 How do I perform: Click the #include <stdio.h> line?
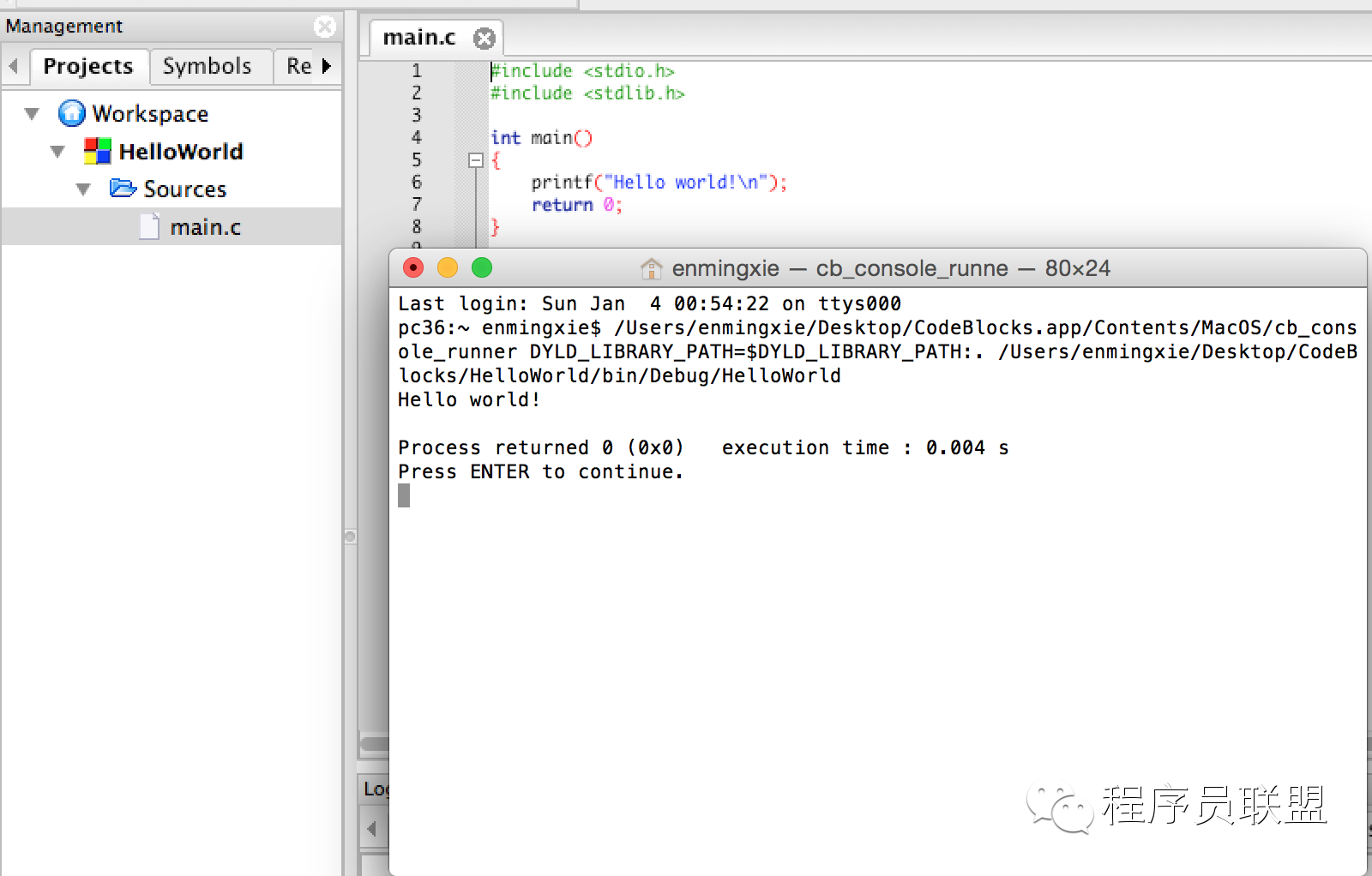[x=583, y=71]
